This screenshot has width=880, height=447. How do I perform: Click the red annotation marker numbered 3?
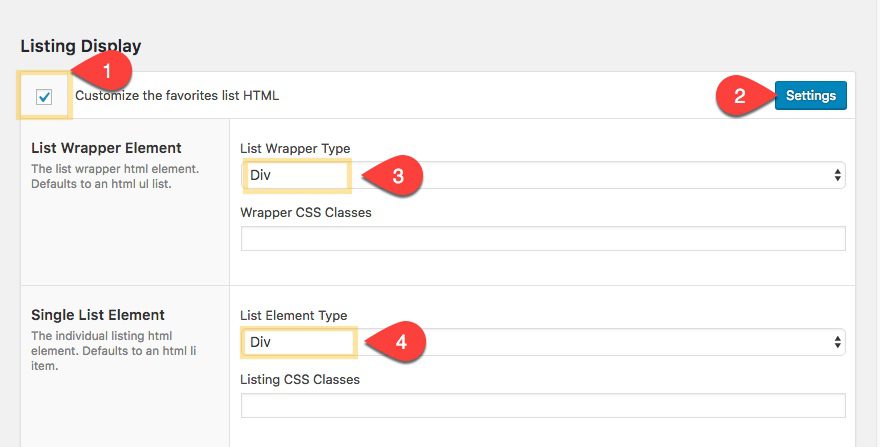(x=397, y=177)
